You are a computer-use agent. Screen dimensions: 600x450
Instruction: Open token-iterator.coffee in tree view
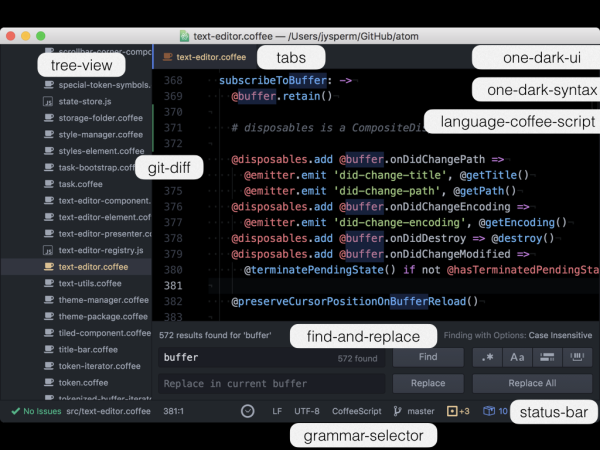(x=99, y=366)
